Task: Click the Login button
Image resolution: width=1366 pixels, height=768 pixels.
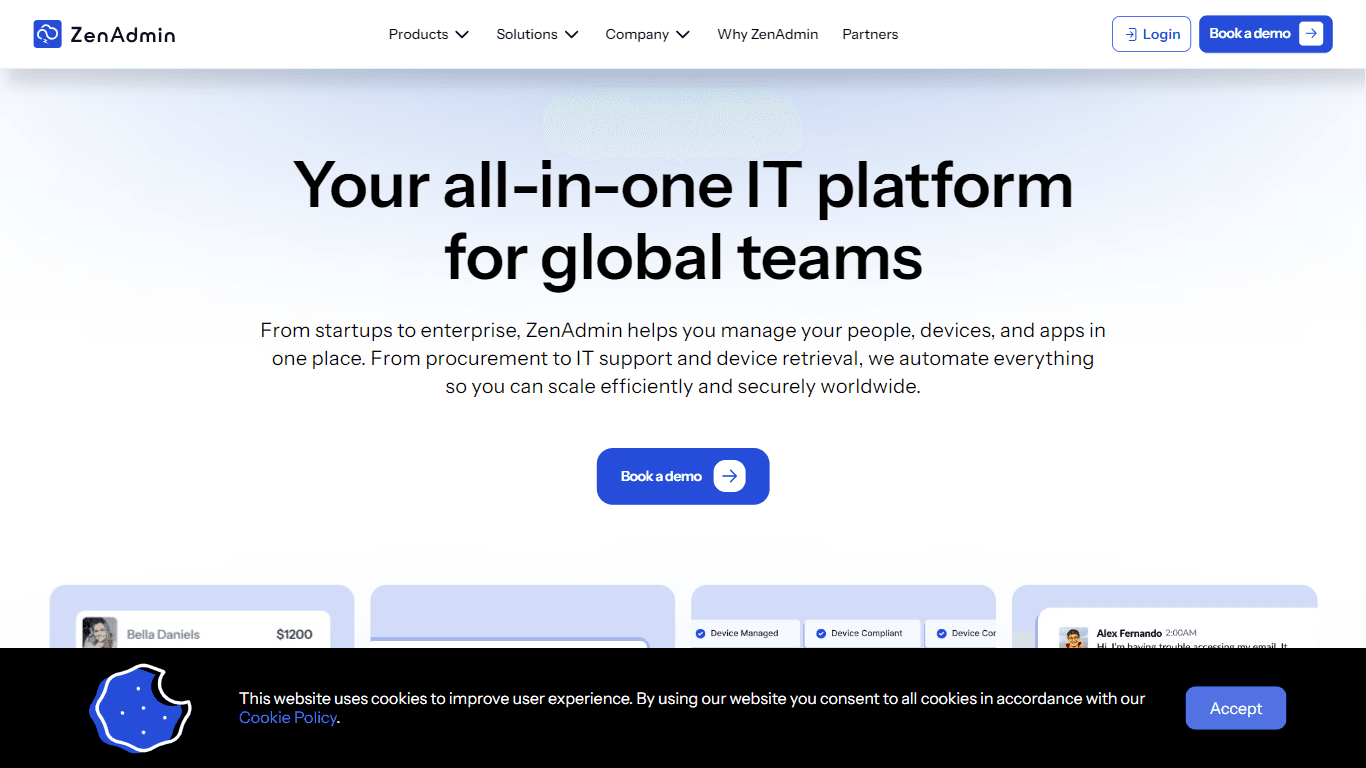Action: click(x=1151, y=34)
